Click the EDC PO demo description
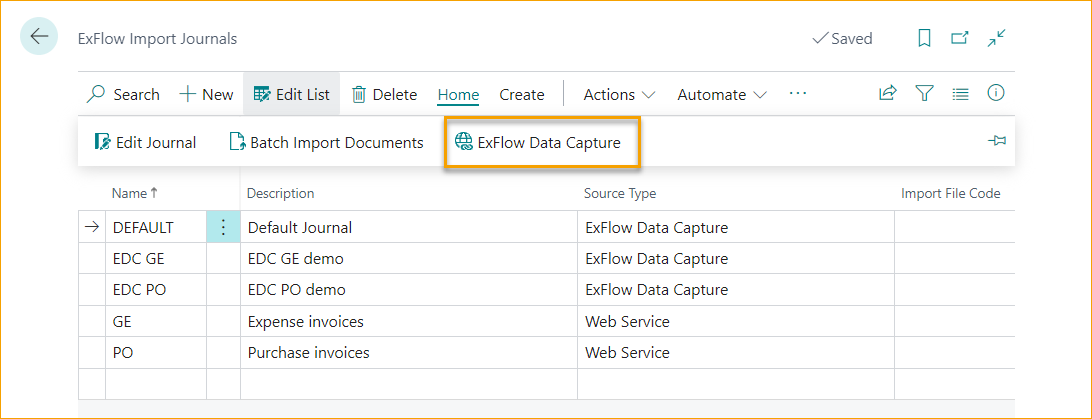 pos(409,290)
